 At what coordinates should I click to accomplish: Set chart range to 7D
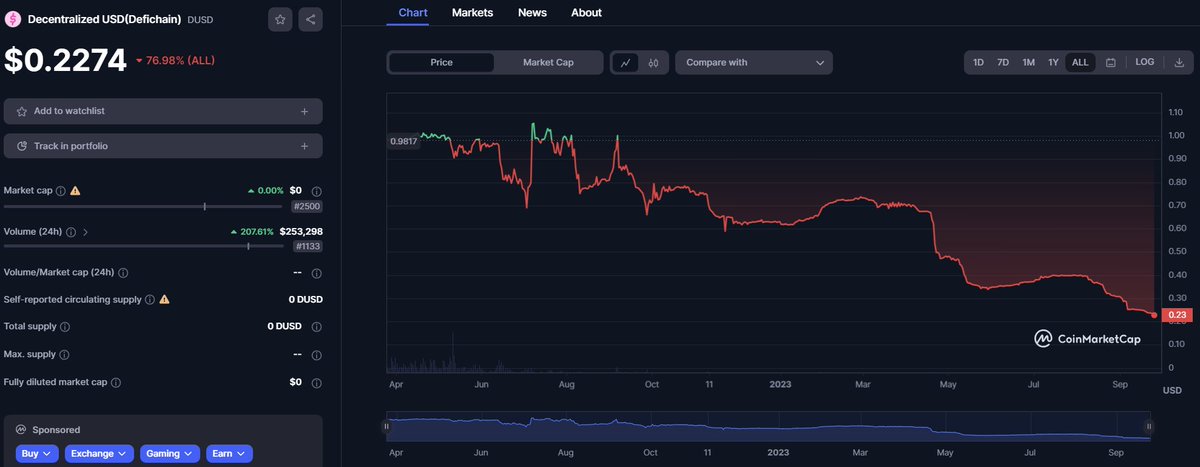(1003, 62)
